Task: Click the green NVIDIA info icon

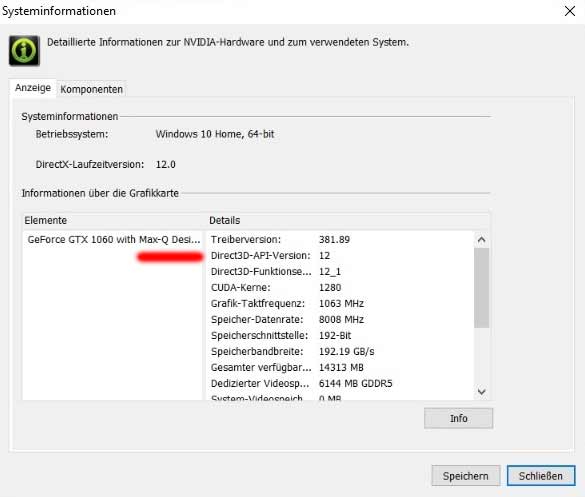Action: click(24, 50)
